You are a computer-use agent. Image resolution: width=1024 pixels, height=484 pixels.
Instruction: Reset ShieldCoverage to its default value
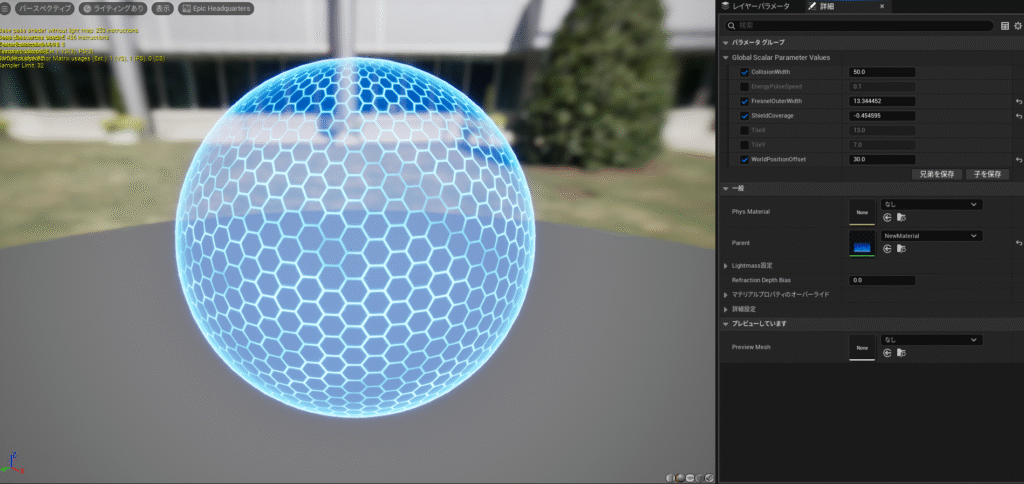point(1018,116)
